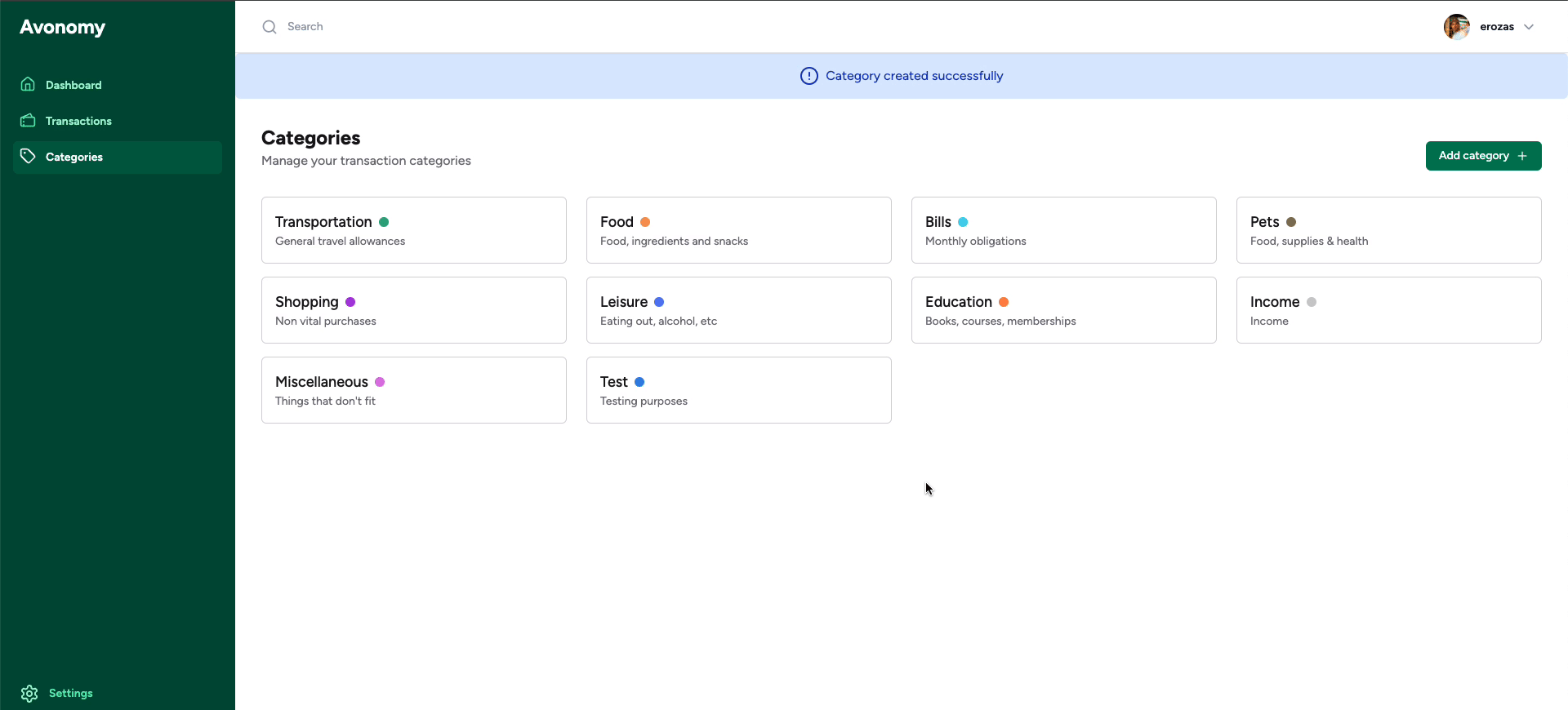Click the erozas profile avatar
This screenshot has width=1568, height=710.
pyautogui.click(x=1456, y=27)
